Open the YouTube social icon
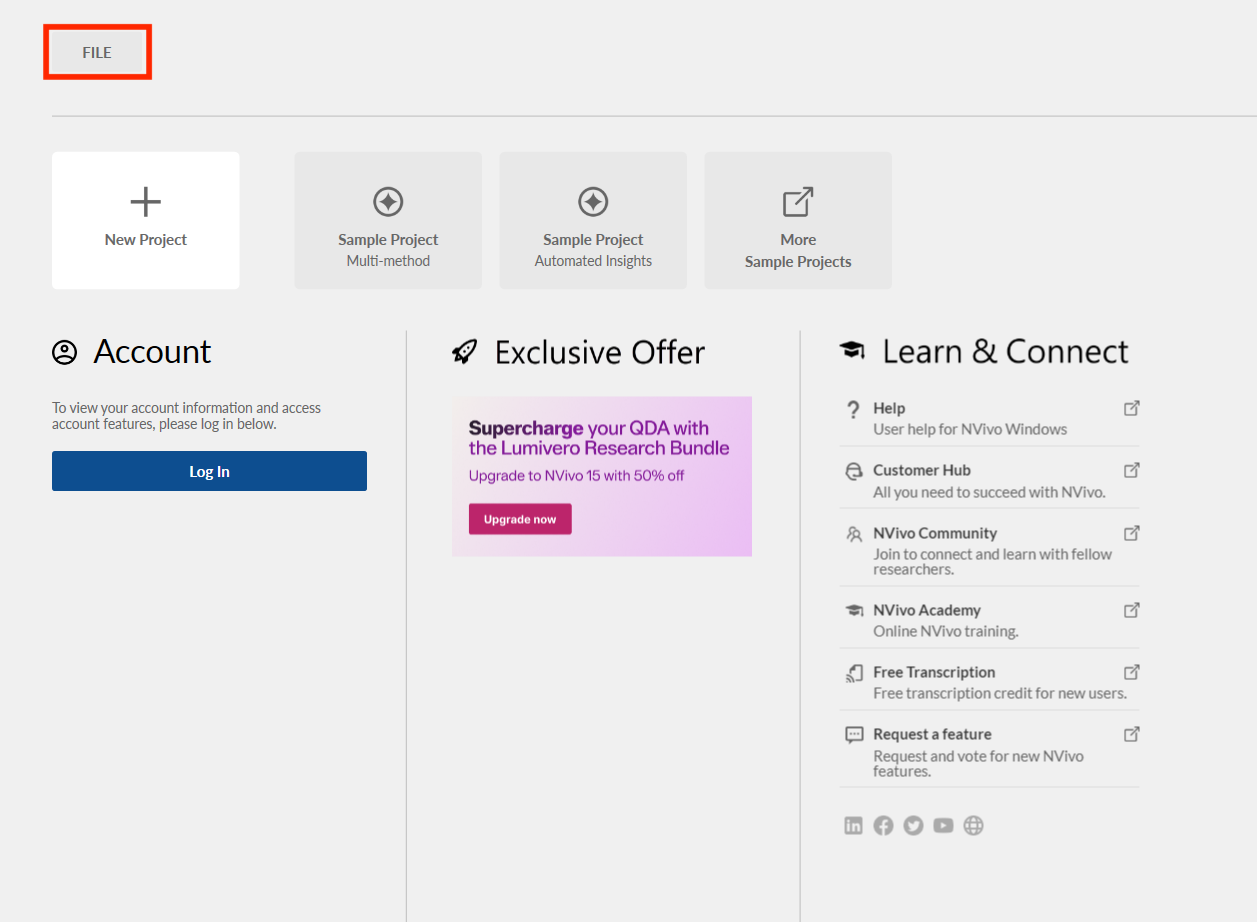The height and width of the screenshot is (922, 1257). [x=943, y=825]
